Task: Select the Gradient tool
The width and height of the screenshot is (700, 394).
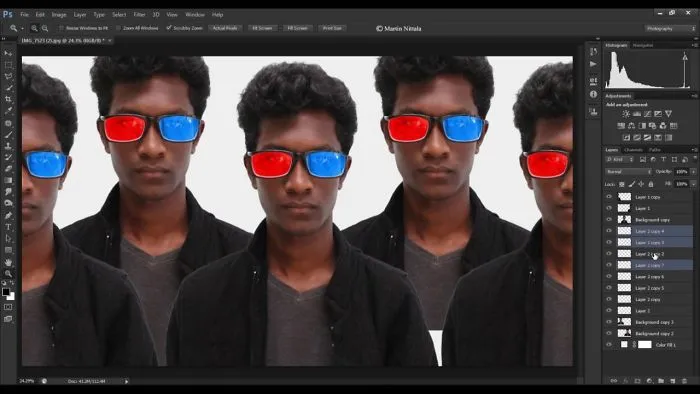Action: coord(8,180)
